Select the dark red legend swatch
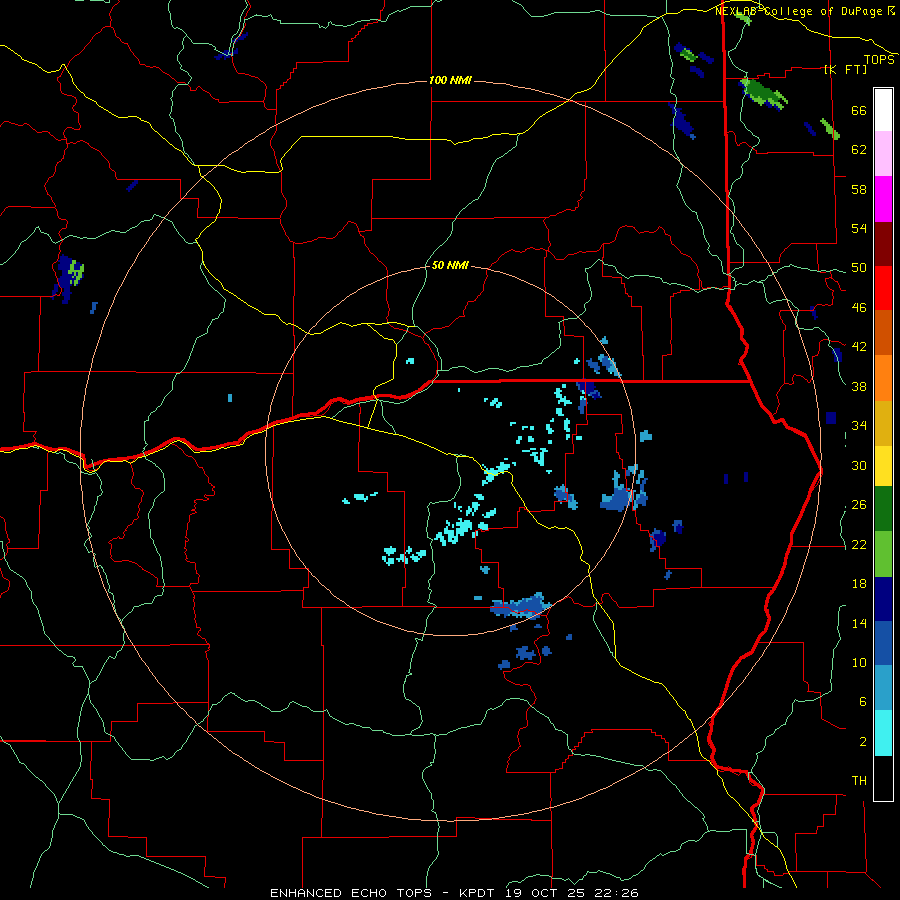Viewport: 900px width, 900px height. [x=883, y=243]
